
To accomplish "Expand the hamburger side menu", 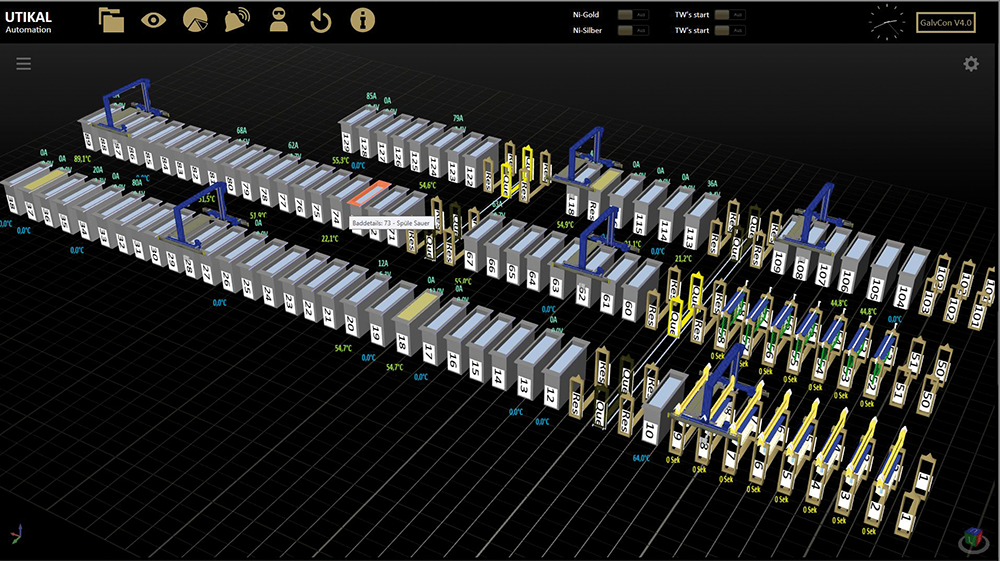I will 23,64.
